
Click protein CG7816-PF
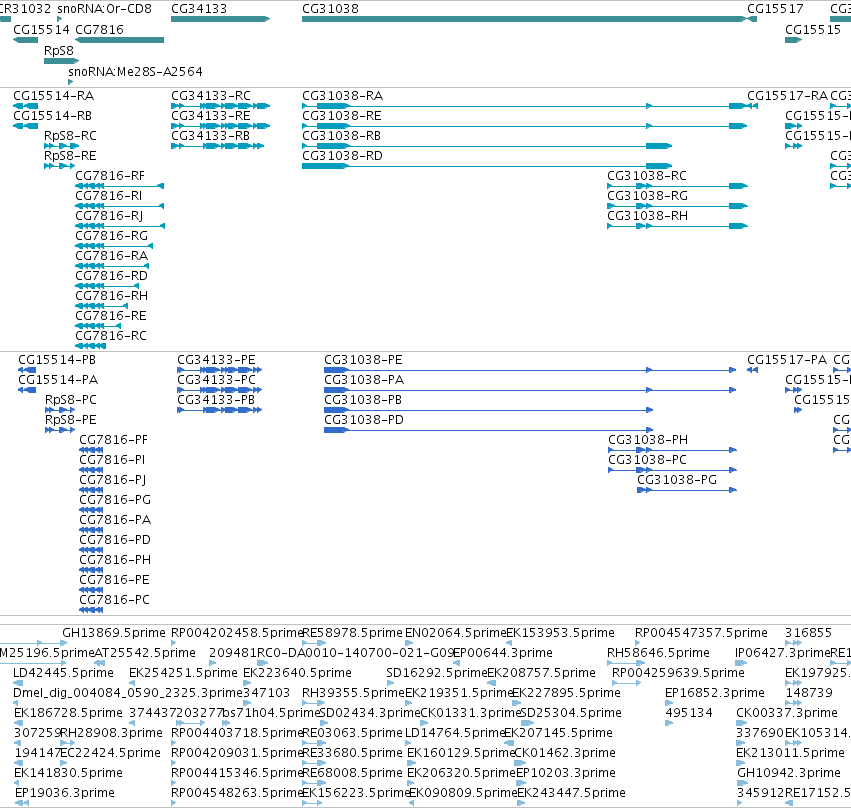(x=113, y=440)
